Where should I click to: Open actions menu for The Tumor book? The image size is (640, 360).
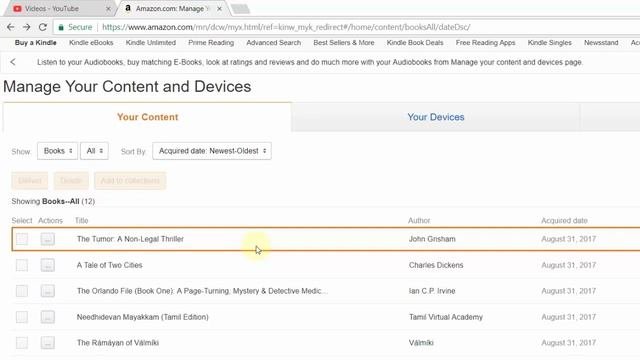click(x=48, y=239)
